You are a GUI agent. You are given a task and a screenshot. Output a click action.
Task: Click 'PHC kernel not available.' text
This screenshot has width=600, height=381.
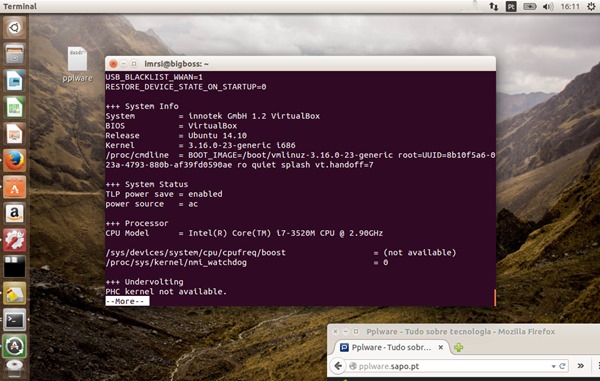click(166, 291)
